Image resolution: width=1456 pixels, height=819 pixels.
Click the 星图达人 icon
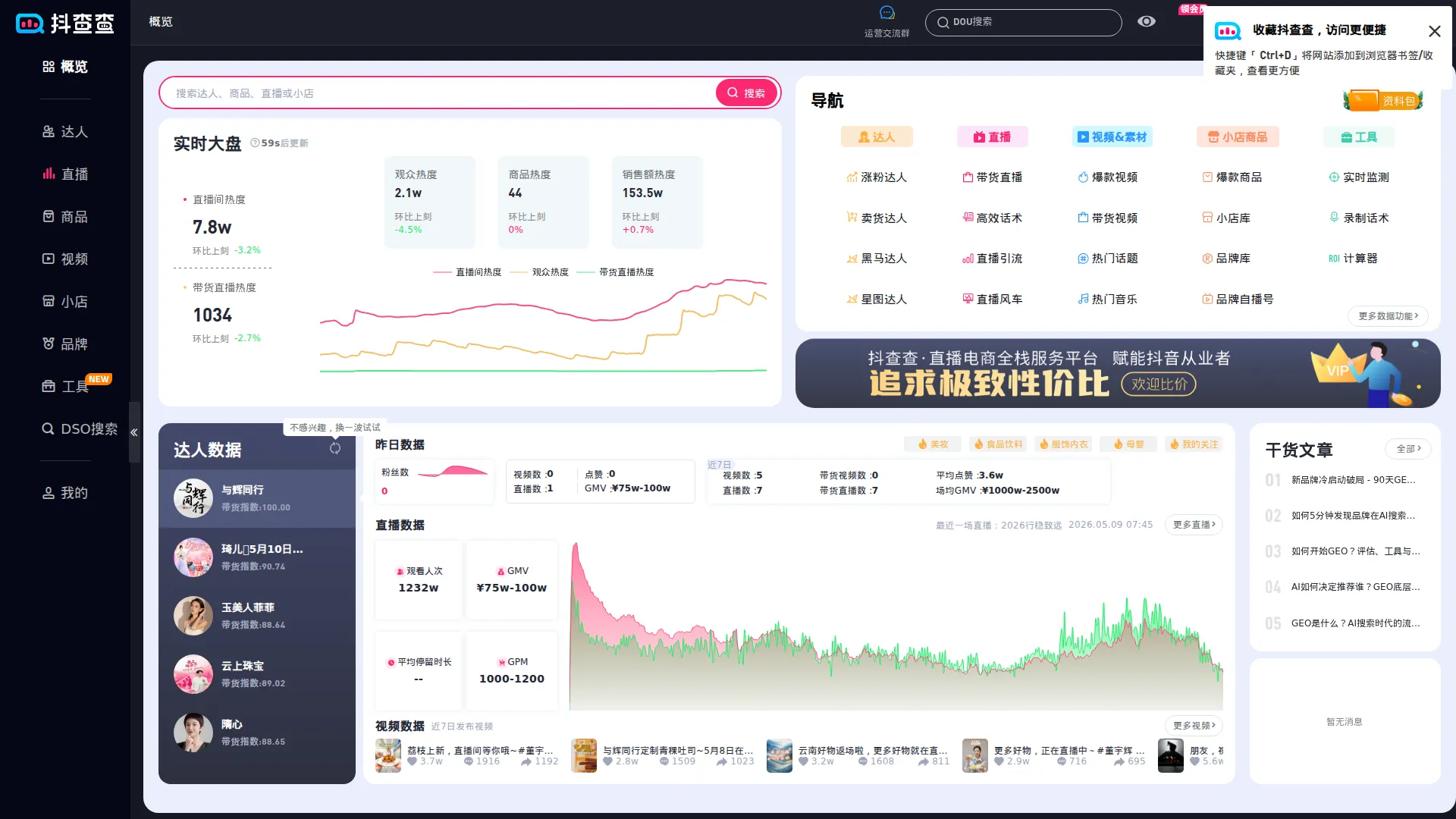click(852, 300)
